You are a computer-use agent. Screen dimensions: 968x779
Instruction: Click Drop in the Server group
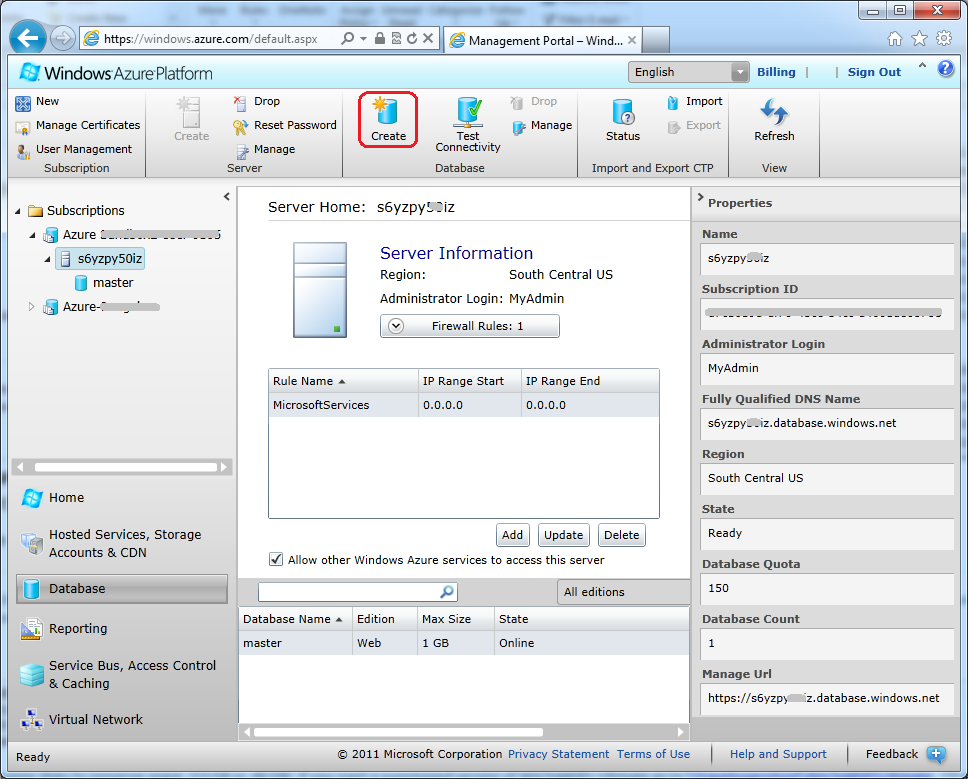tap(257, 102)
